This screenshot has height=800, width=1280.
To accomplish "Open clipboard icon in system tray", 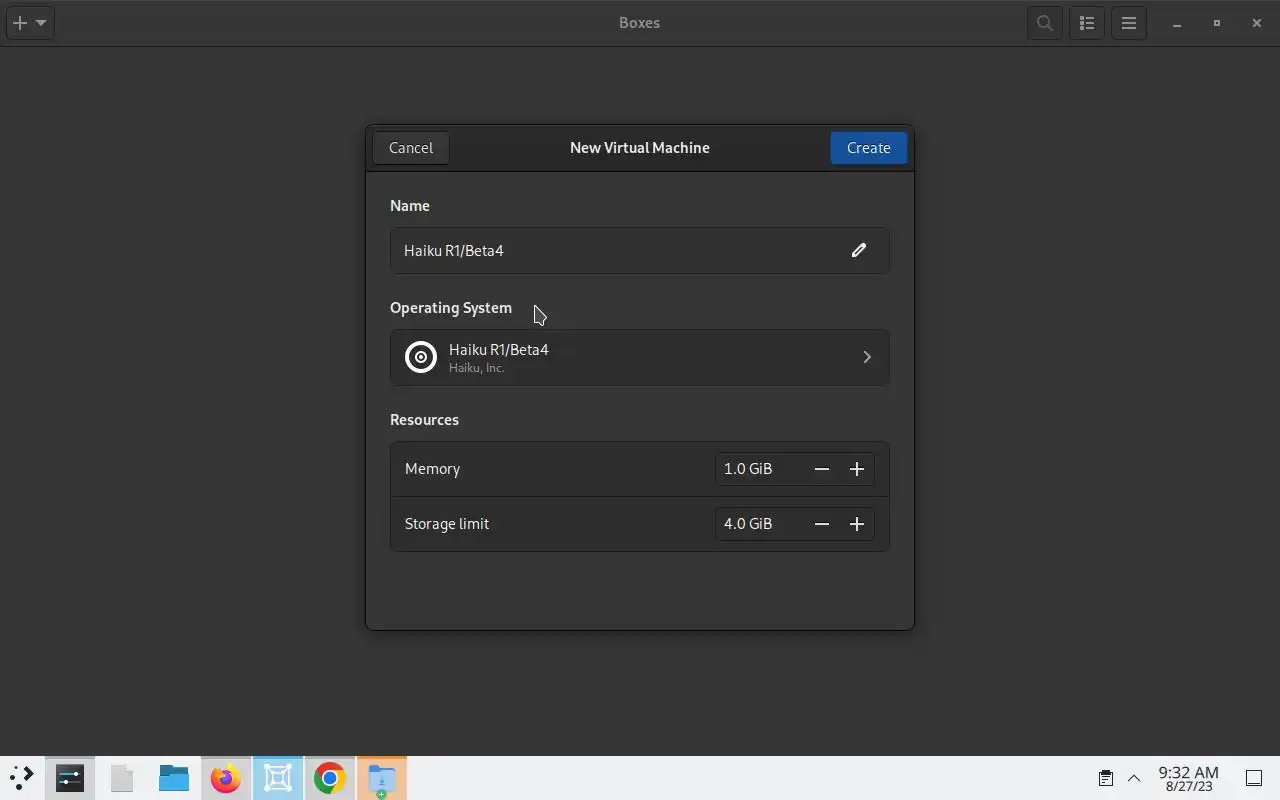I will (x=1106, y=778).
